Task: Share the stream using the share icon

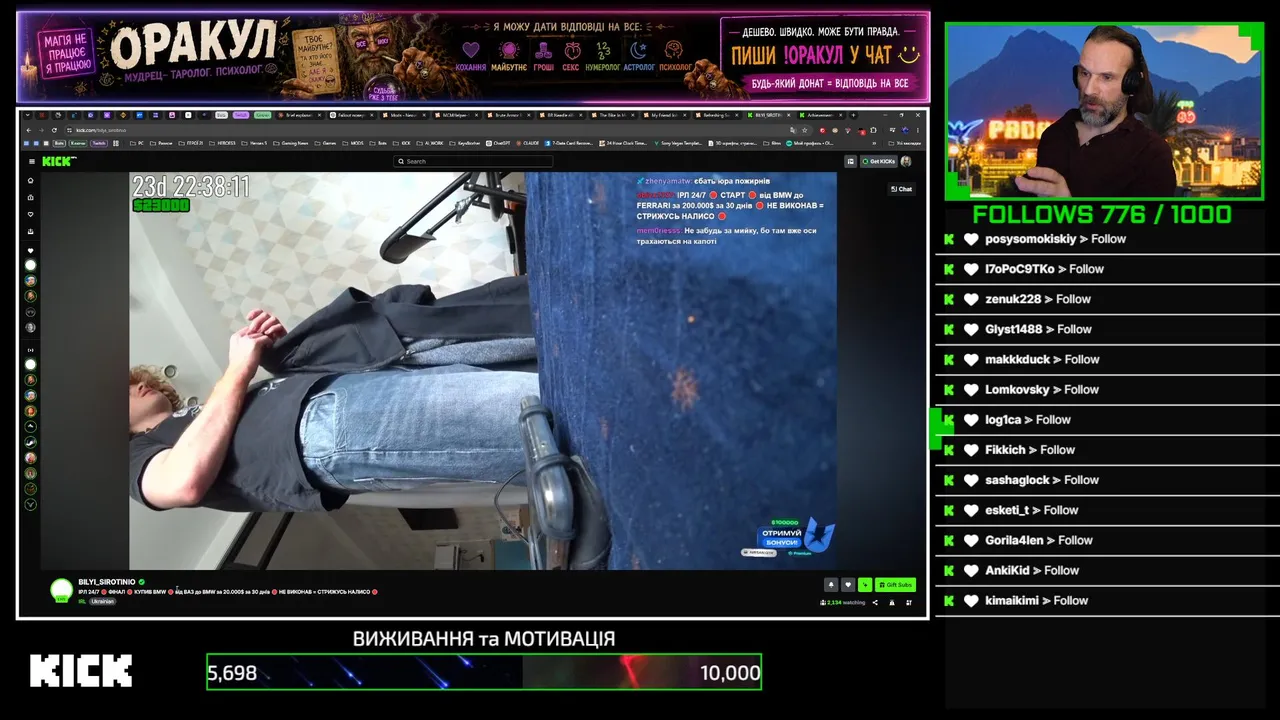Action: (875, 602)
